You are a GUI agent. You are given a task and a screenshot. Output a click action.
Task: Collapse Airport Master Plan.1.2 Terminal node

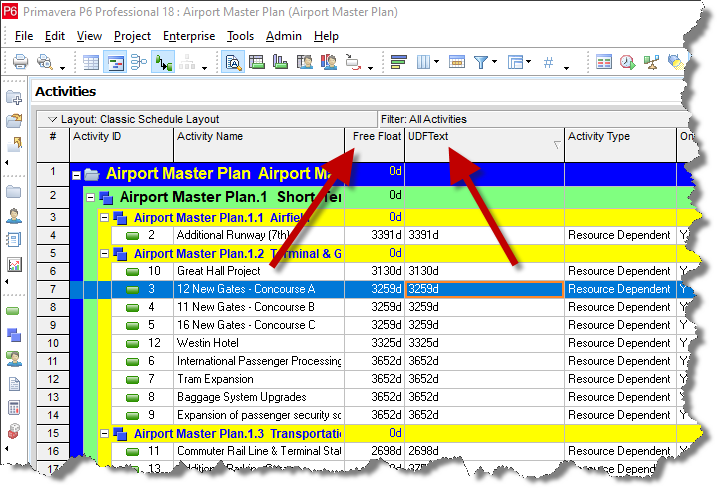(104, 253)
